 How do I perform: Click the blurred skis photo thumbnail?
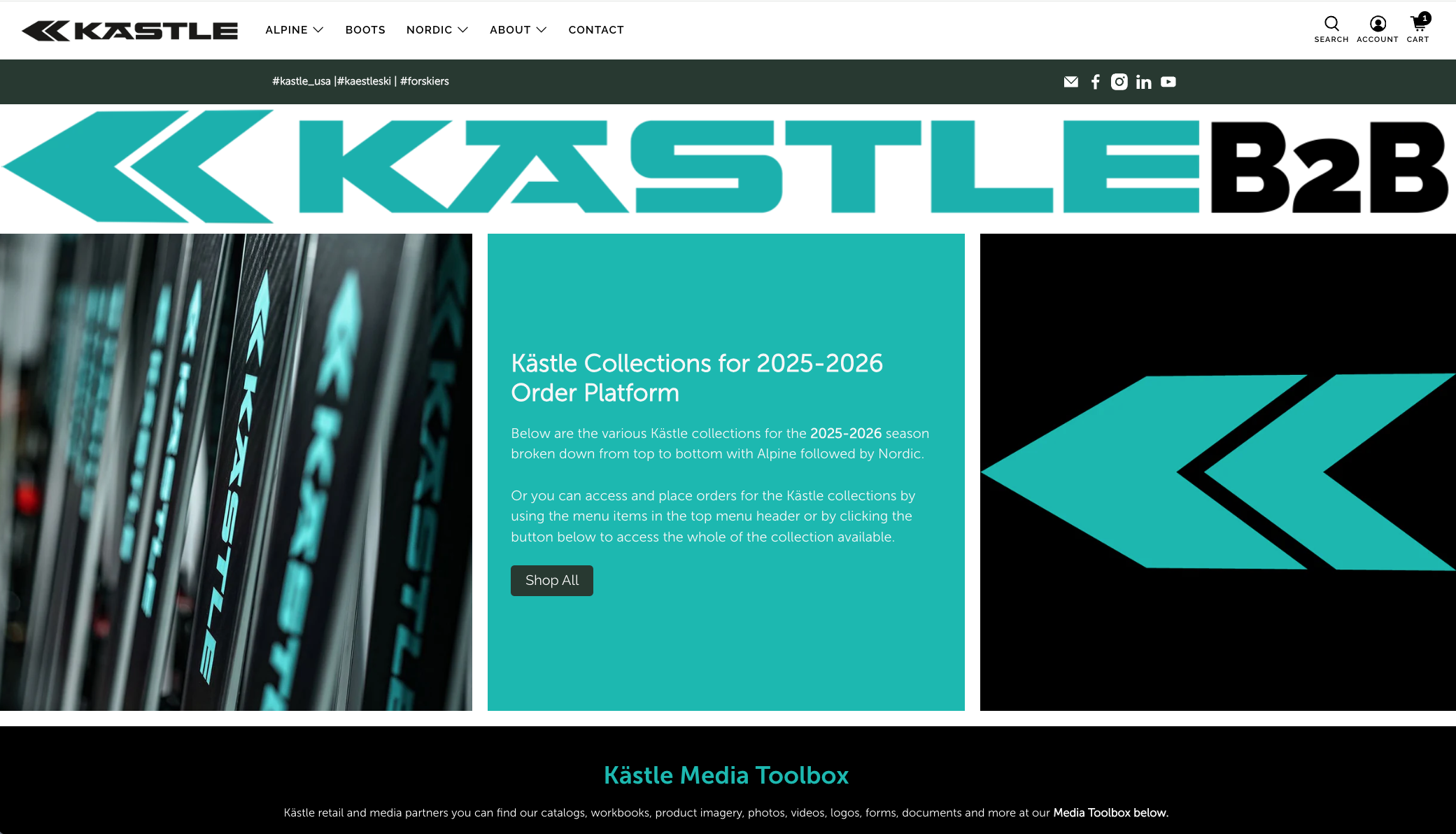236,472
